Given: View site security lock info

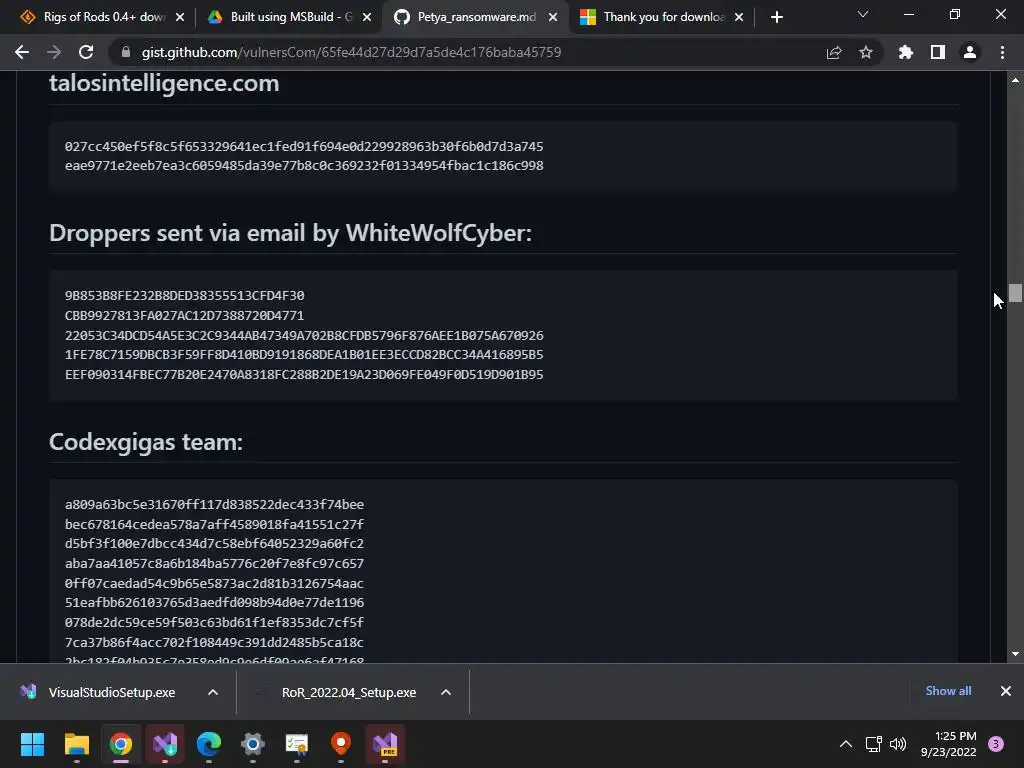Looking at the screenshot, I should coord(126,52).
